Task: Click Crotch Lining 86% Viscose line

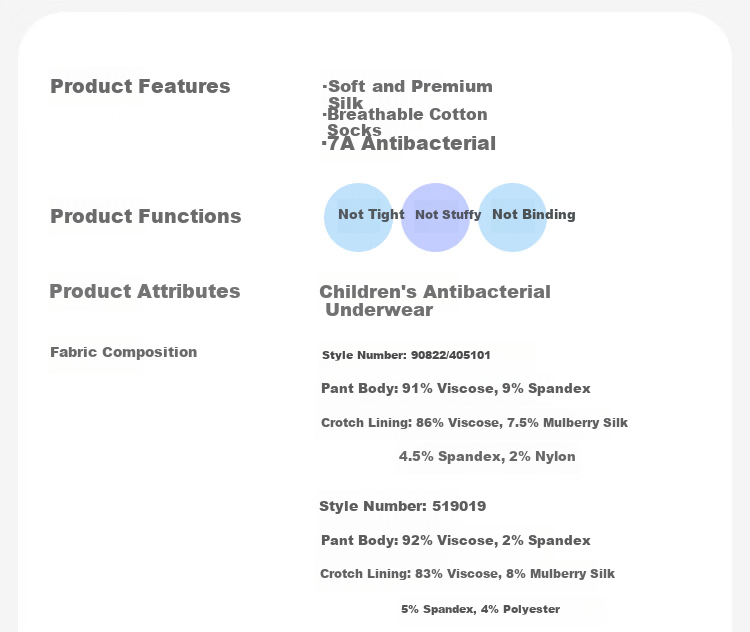Action: pos(474,423)
